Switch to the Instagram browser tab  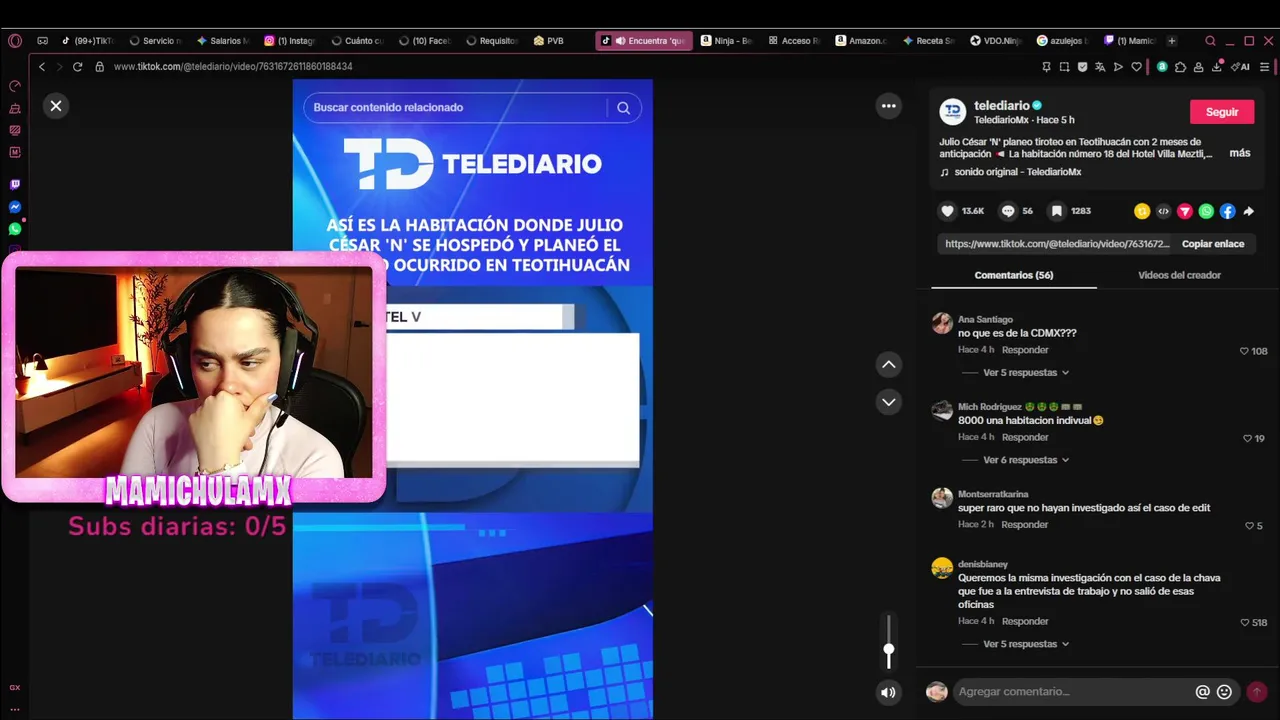[x=291, y=41]
